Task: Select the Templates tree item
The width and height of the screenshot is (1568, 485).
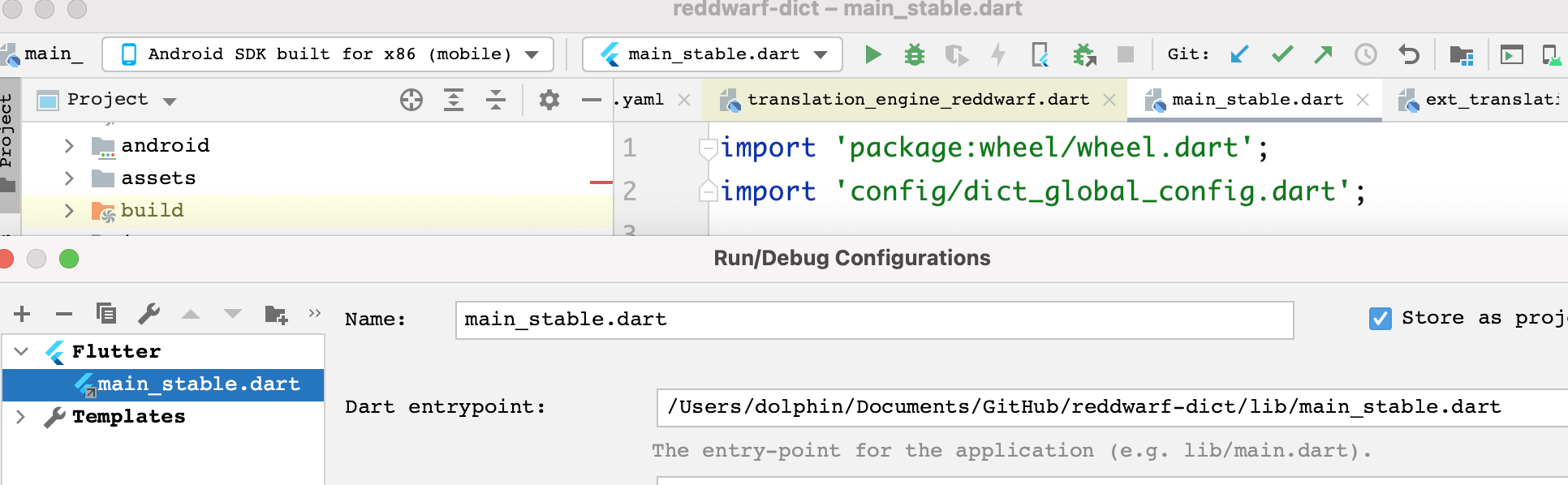Action: [128, 417]
